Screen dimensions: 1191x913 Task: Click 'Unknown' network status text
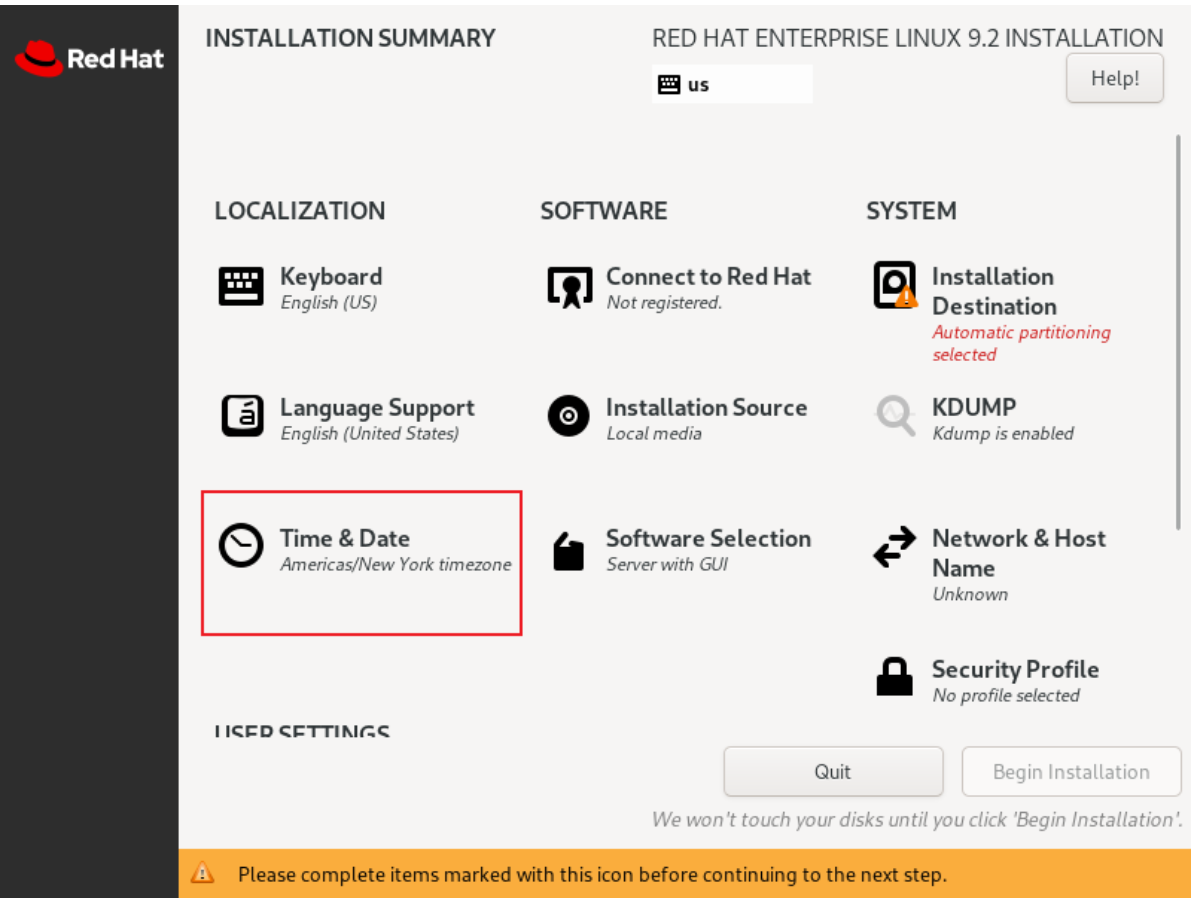coord(970,594)
